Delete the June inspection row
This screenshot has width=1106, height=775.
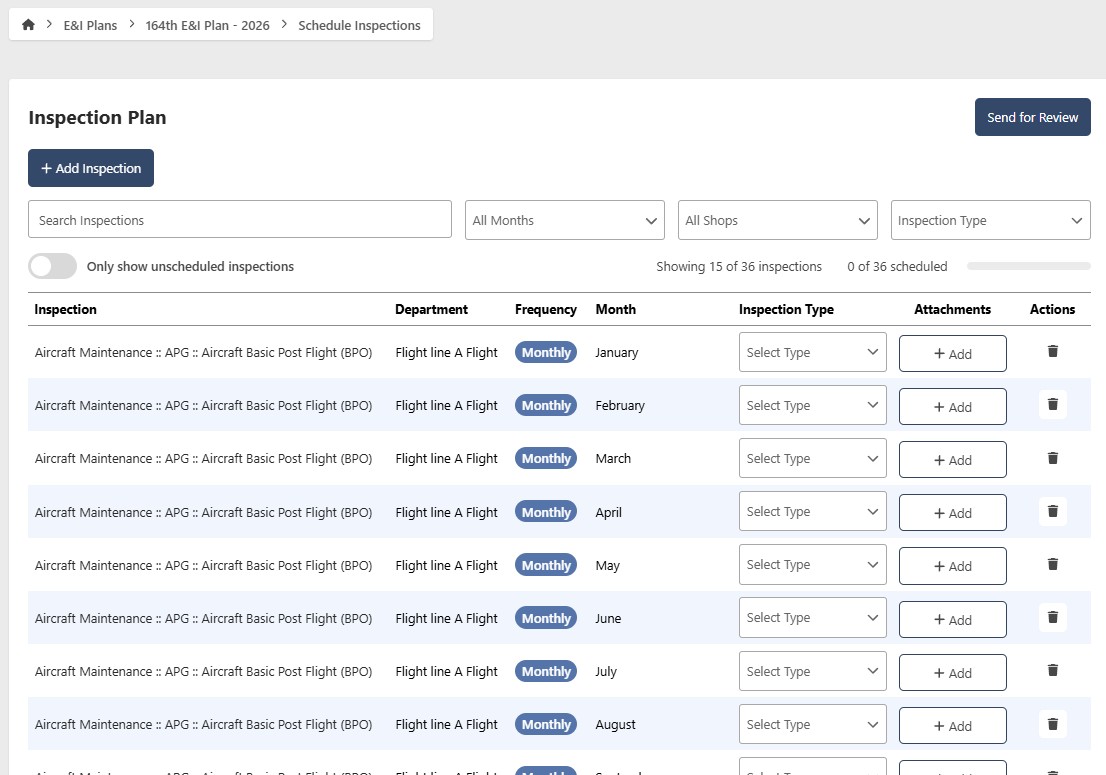(x=1052, y=617)
